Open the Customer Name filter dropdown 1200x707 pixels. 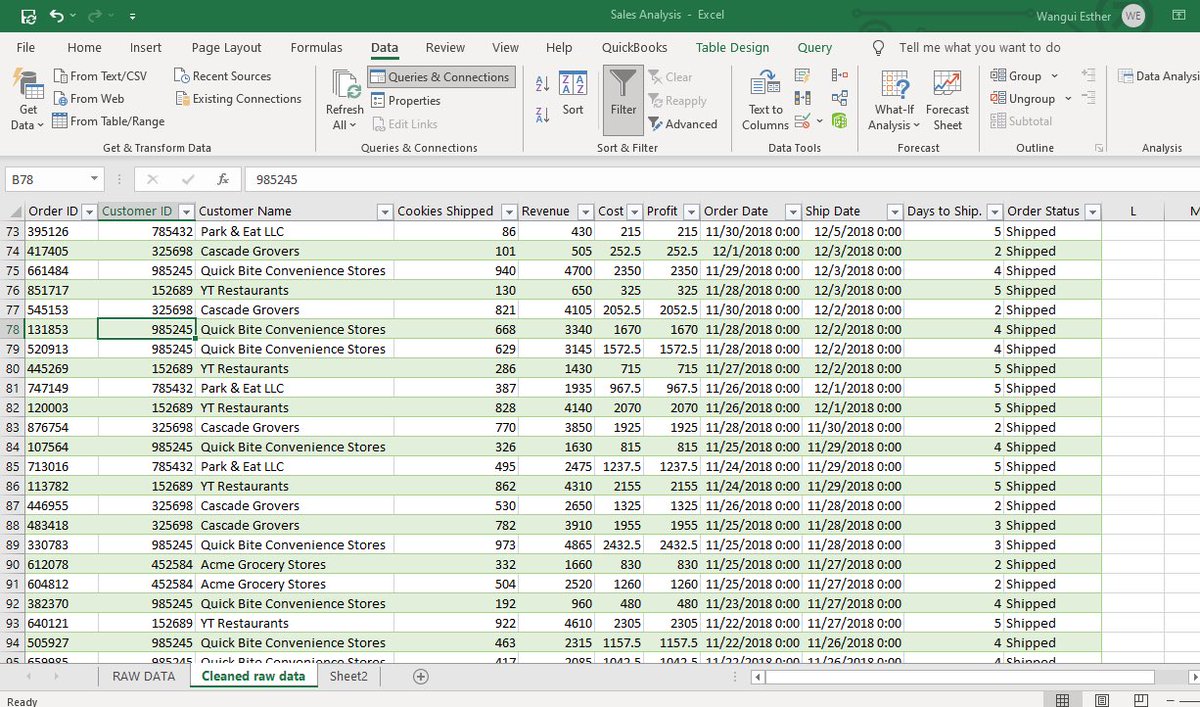(385, 212)
